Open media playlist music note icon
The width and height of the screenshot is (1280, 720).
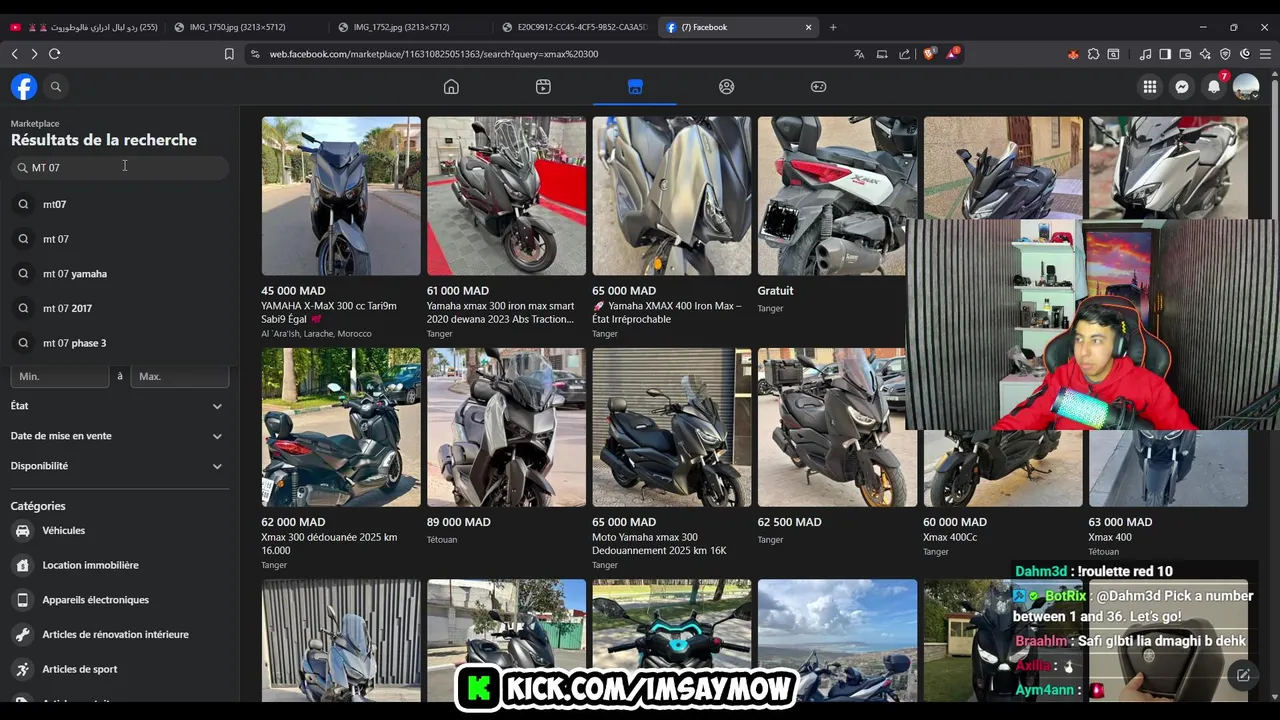point(1145,54)
